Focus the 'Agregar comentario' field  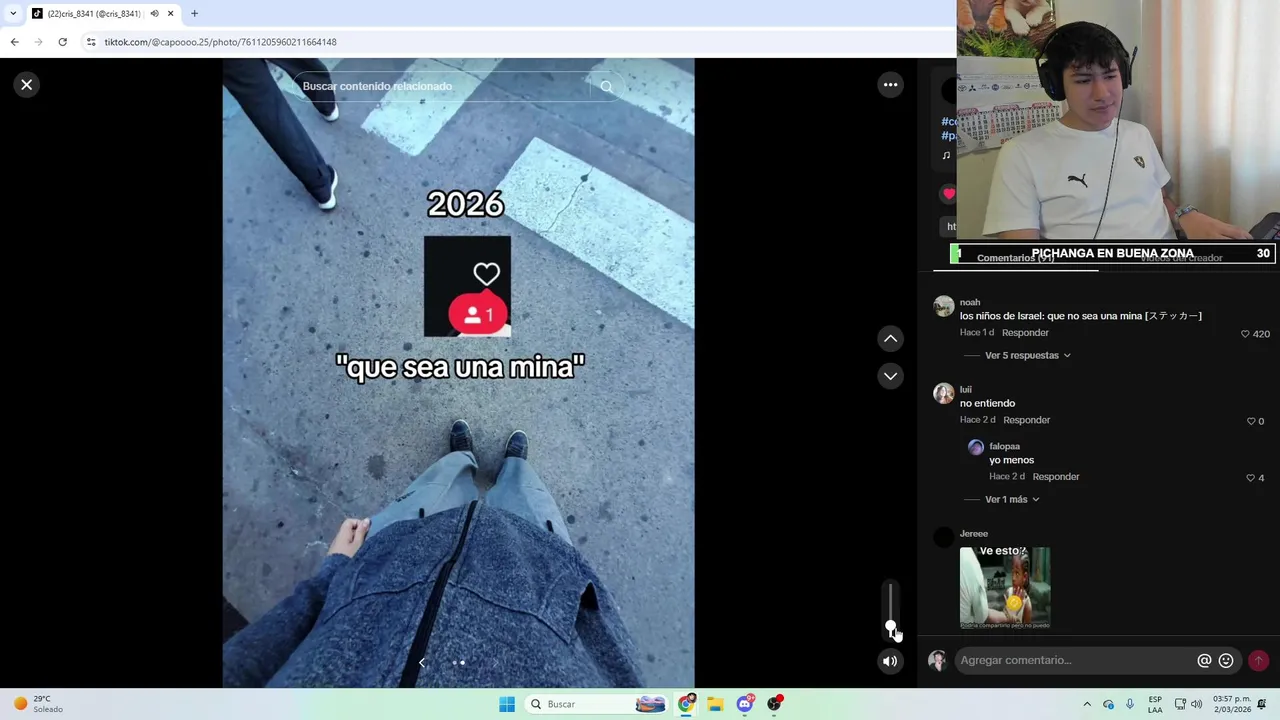tap(1075, 660)
